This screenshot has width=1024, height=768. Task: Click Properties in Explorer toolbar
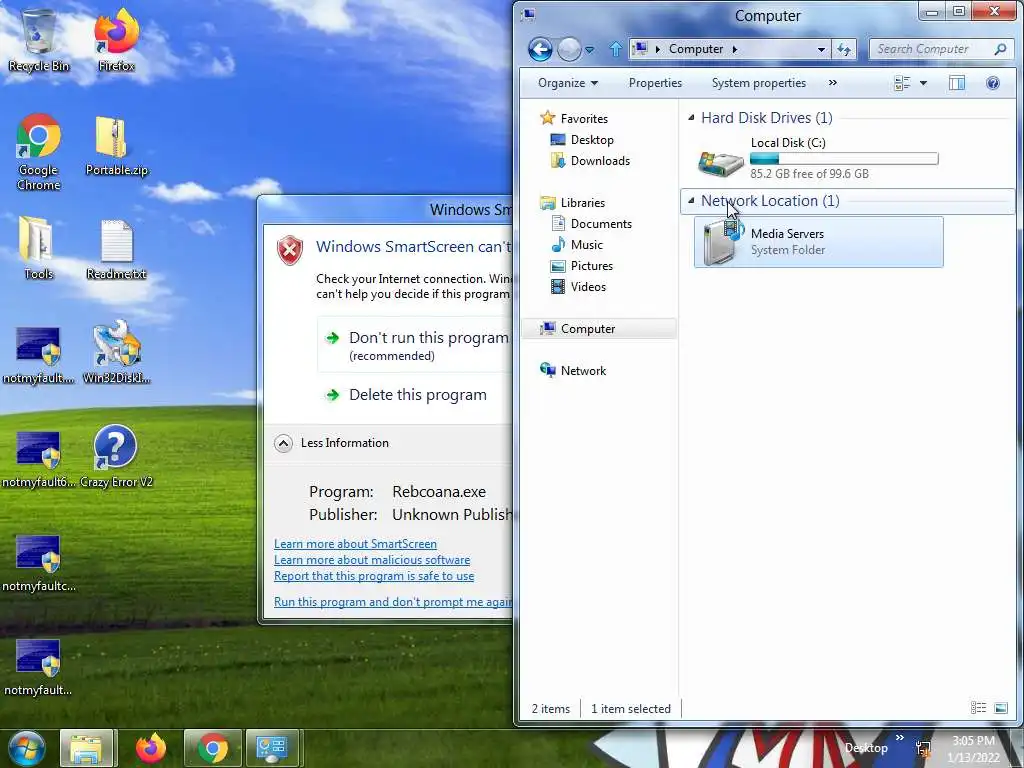click(655, 83)
